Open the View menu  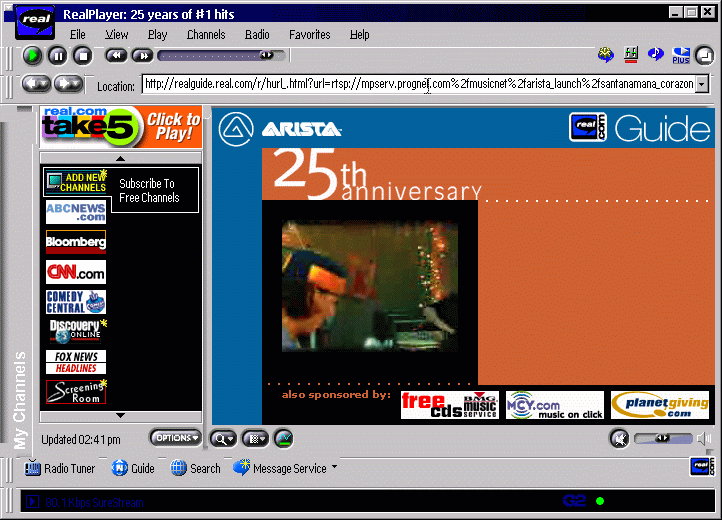116,35
